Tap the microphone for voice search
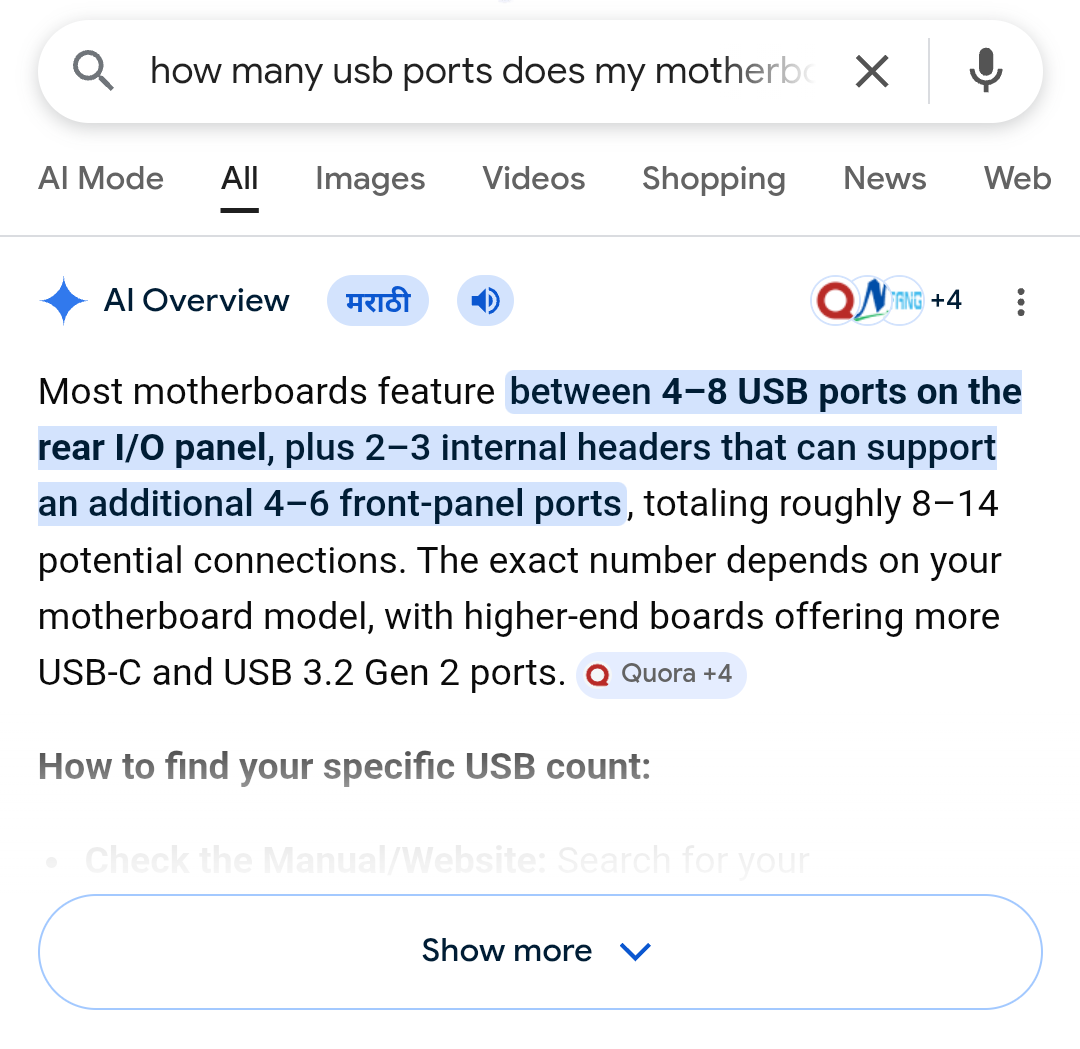 coord(986,70)
